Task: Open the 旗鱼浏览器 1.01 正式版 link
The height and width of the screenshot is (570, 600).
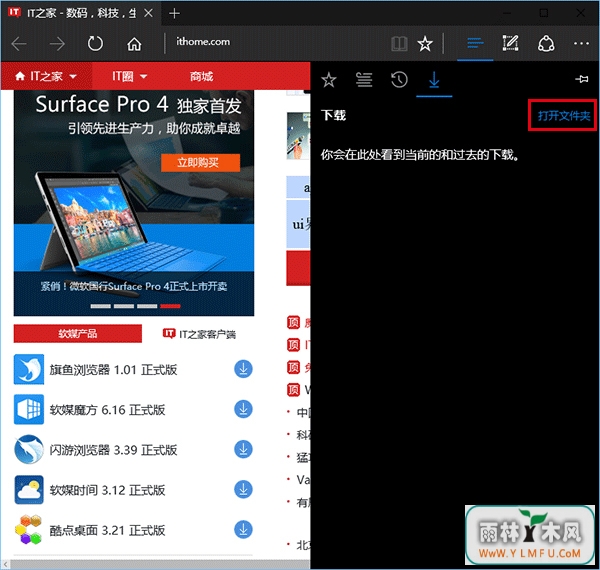Action: click(x=113, y=370)
